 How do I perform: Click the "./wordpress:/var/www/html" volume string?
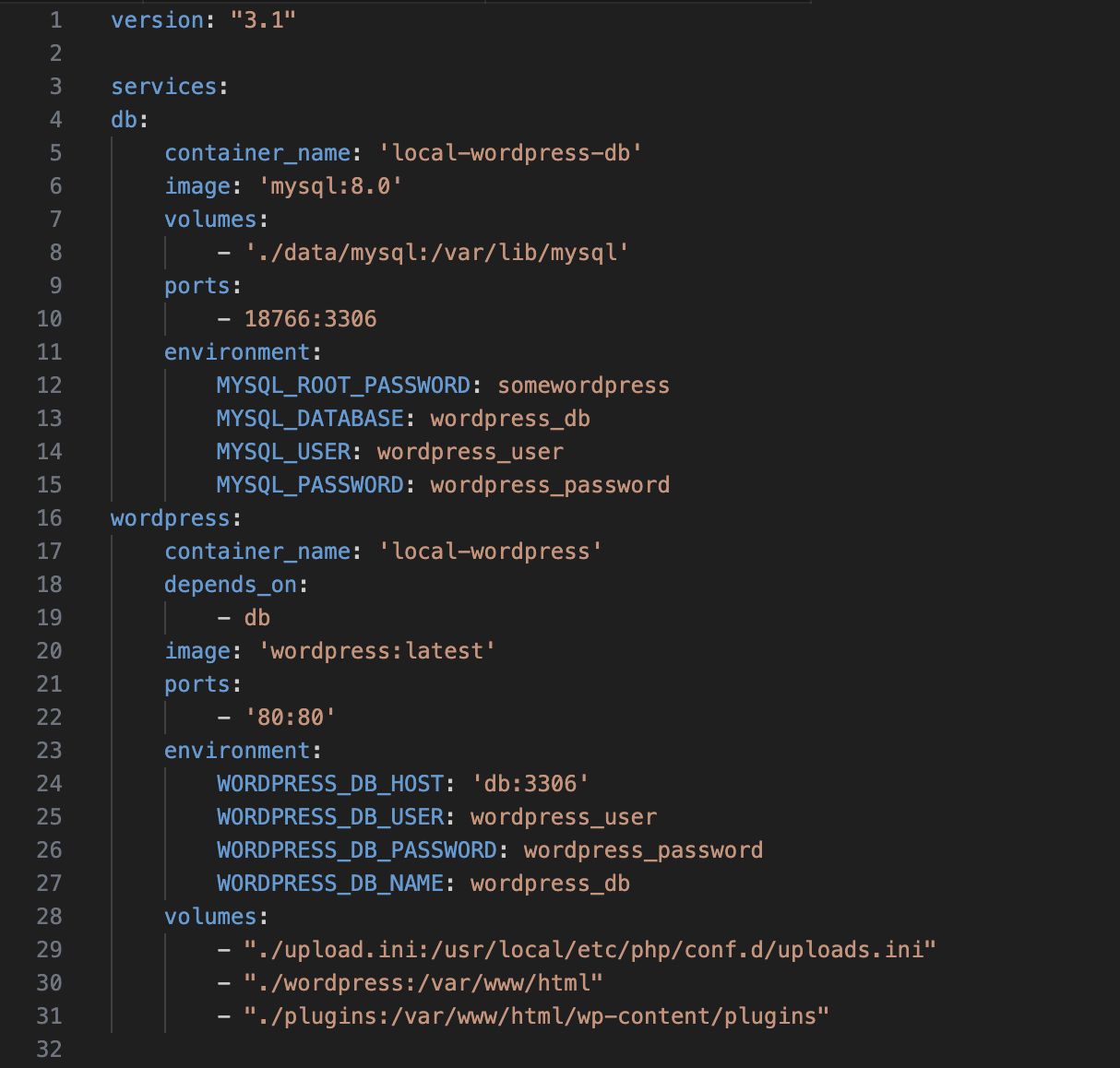coord(423,983)
